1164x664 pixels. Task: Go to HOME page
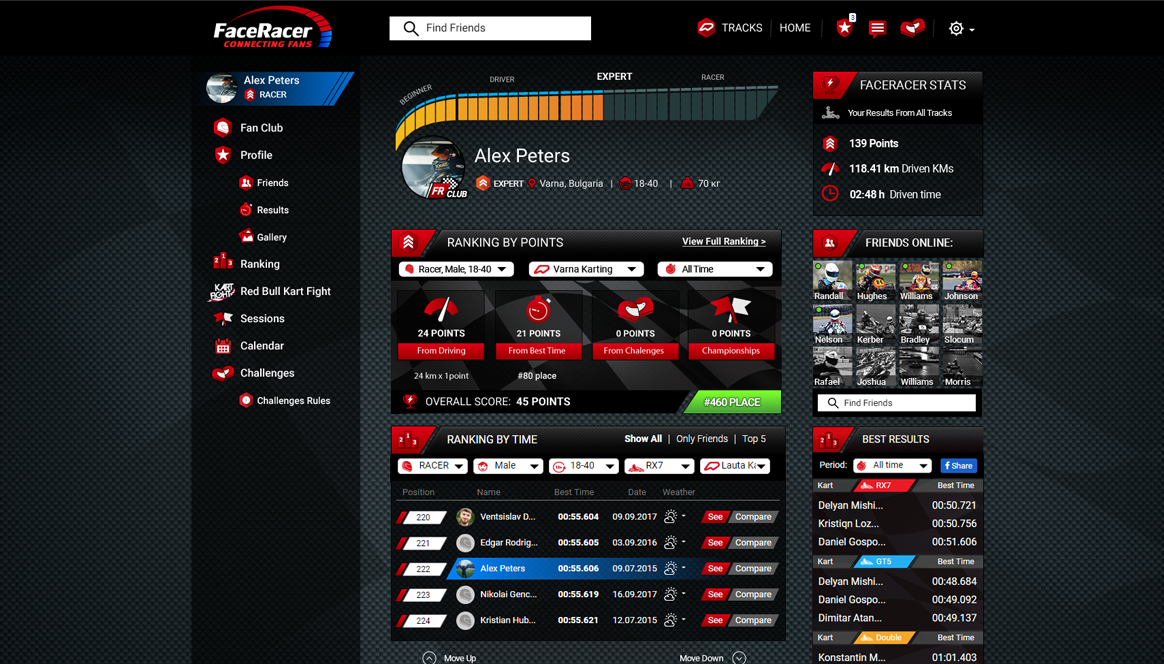click(x=794, y=27)
